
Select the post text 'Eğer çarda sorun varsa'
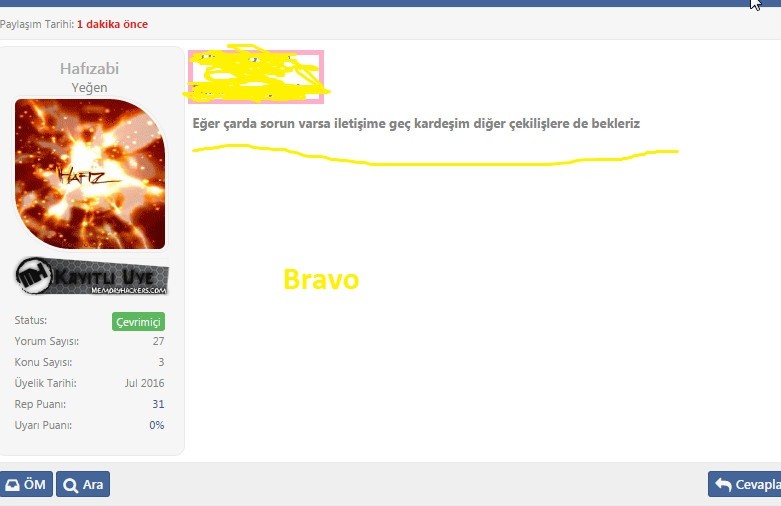pos(261,124)
